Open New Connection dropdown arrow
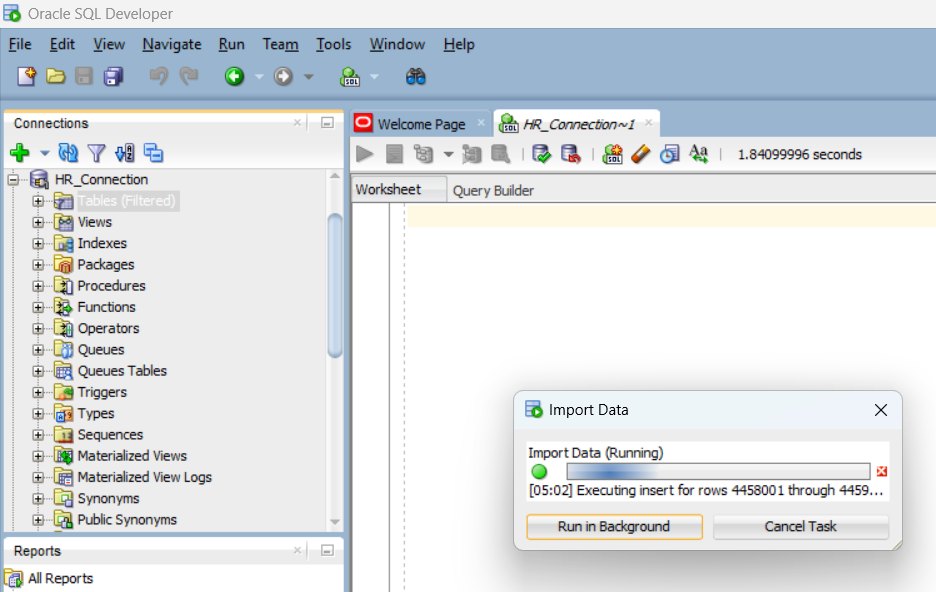This screenshot has width=936, height=592. (x=45, y=153)
